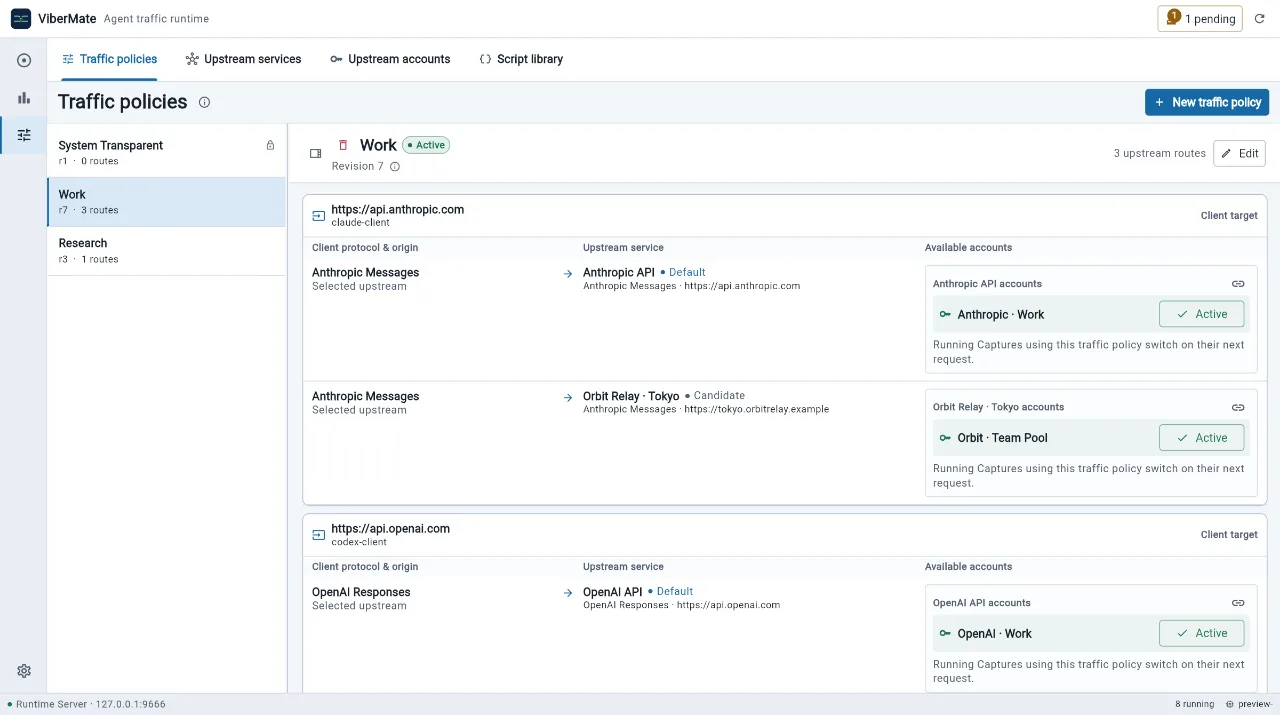Click the claude-client label

[x=361, y=223]
